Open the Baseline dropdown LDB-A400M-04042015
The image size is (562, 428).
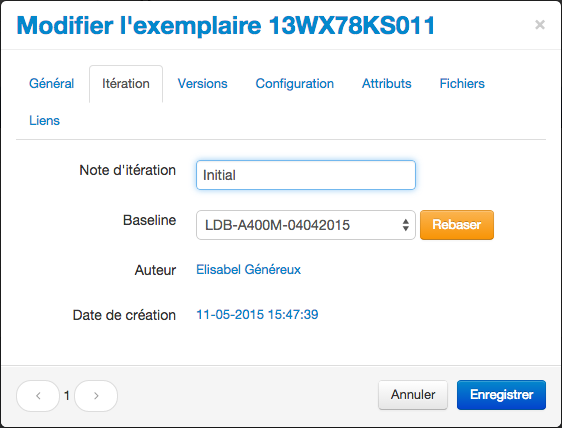(306, 225)
